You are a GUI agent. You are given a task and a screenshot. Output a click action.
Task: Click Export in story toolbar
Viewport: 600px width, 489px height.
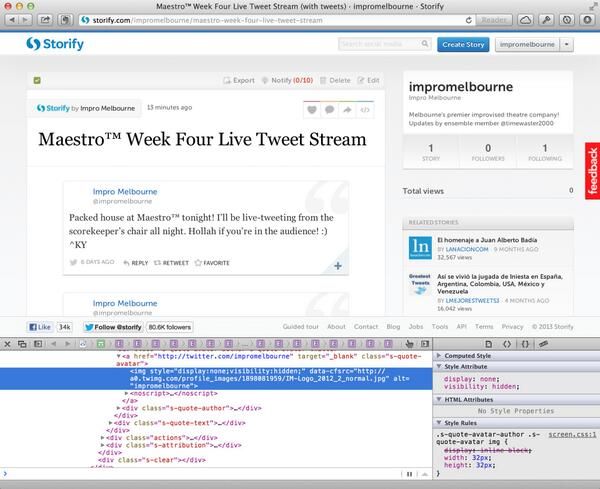click(239, 80)
